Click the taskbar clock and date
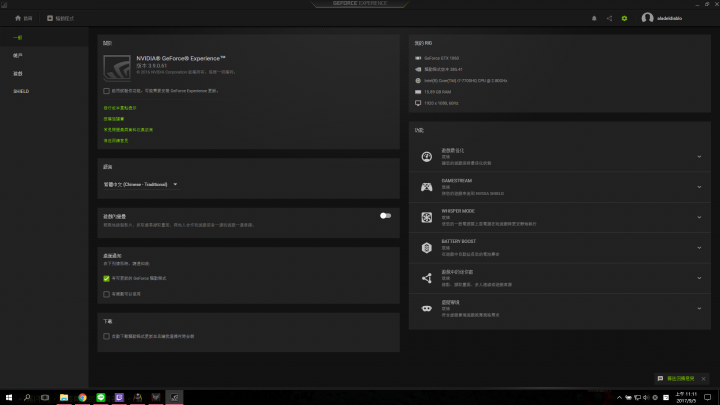The image size is (720, 405). tap(686, 398)
